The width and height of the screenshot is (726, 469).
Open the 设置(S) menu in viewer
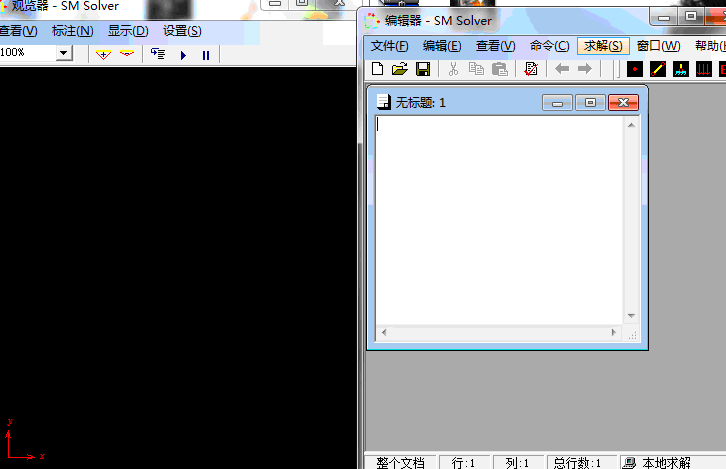[x=182, y=31]
